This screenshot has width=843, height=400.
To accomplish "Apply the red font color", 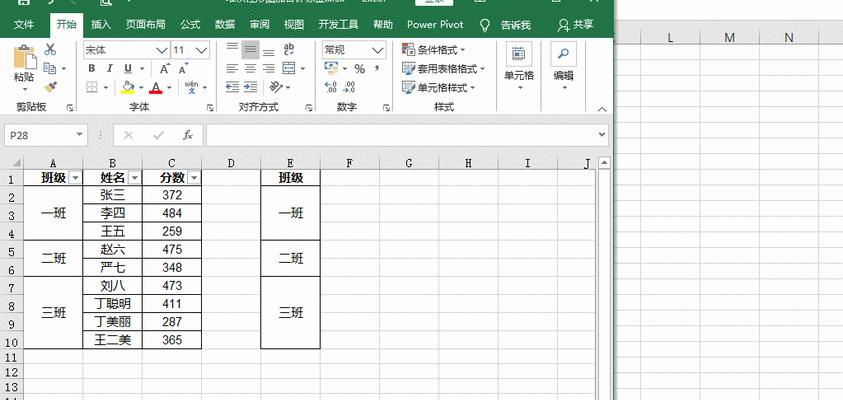I will 156,87.
